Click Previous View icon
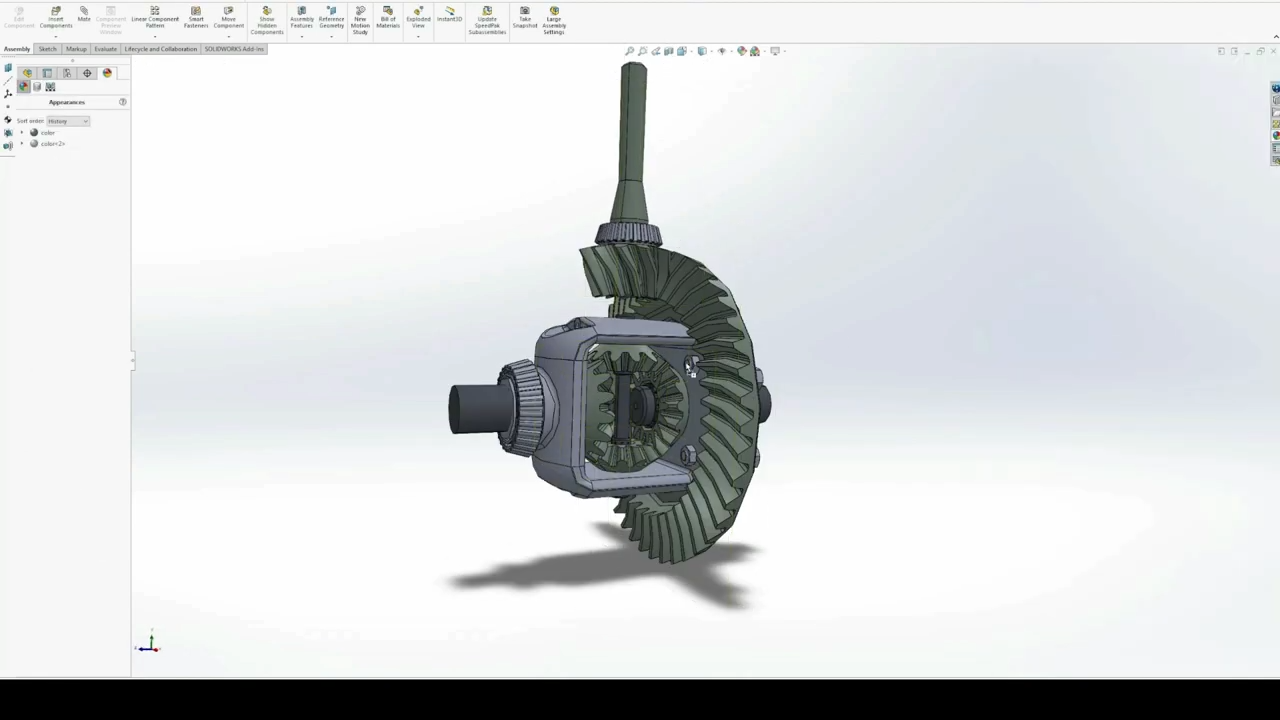This screenshot has width=1280, height=720. pos(656,51)
